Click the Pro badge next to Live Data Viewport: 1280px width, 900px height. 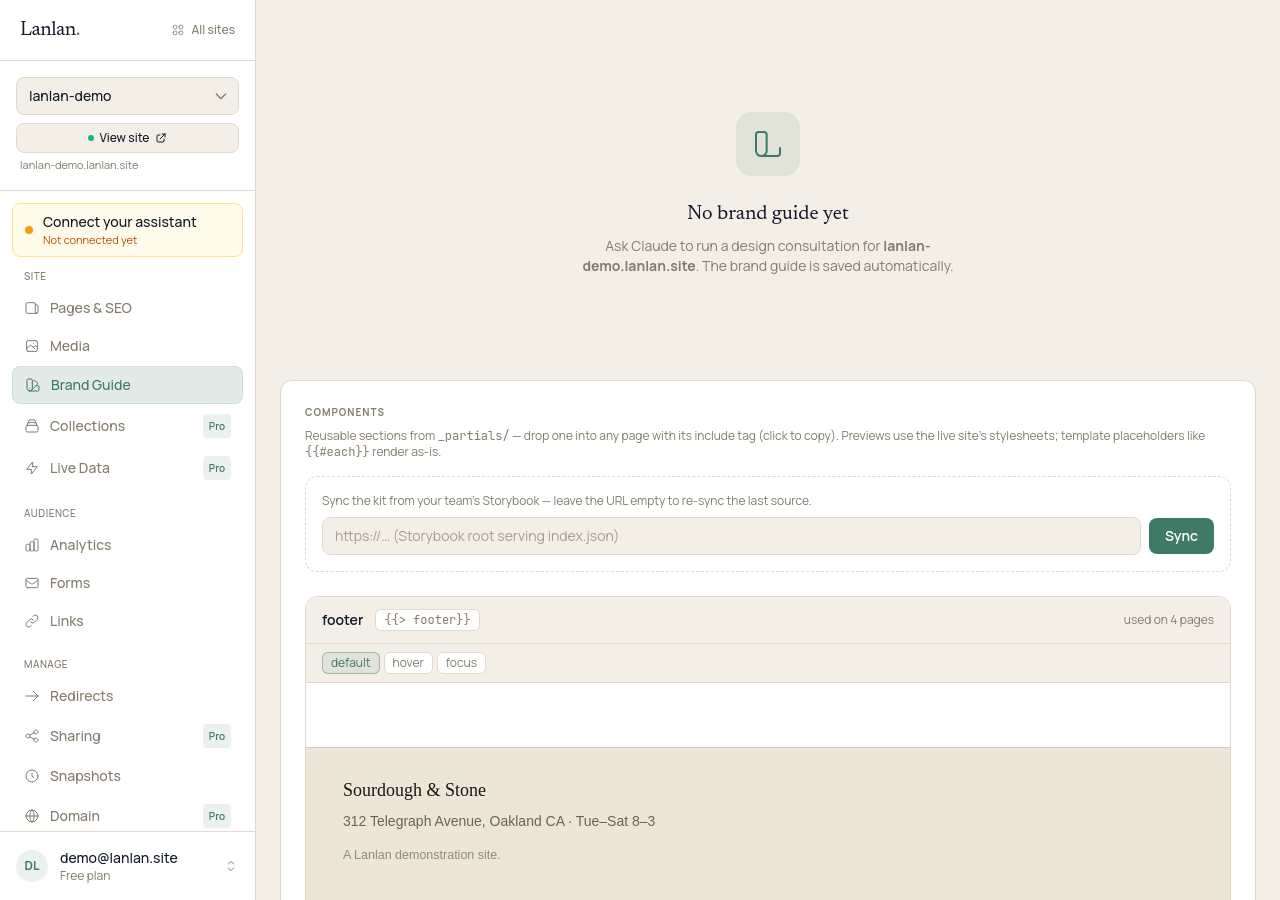(217, 468)
